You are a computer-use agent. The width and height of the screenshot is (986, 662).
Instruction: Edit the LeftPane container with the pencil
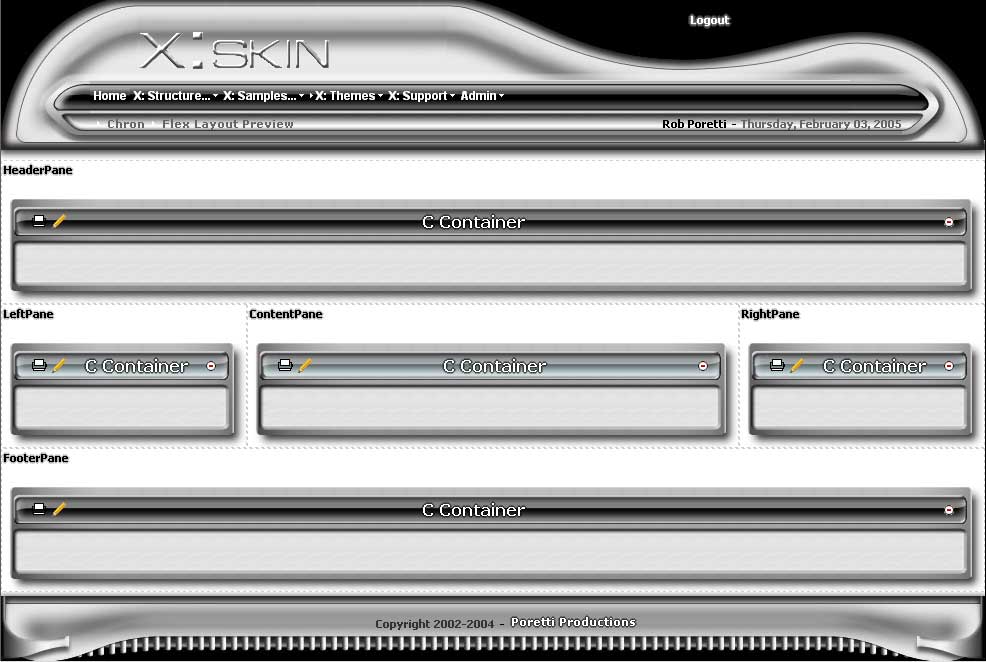click(x=59, y=366)
